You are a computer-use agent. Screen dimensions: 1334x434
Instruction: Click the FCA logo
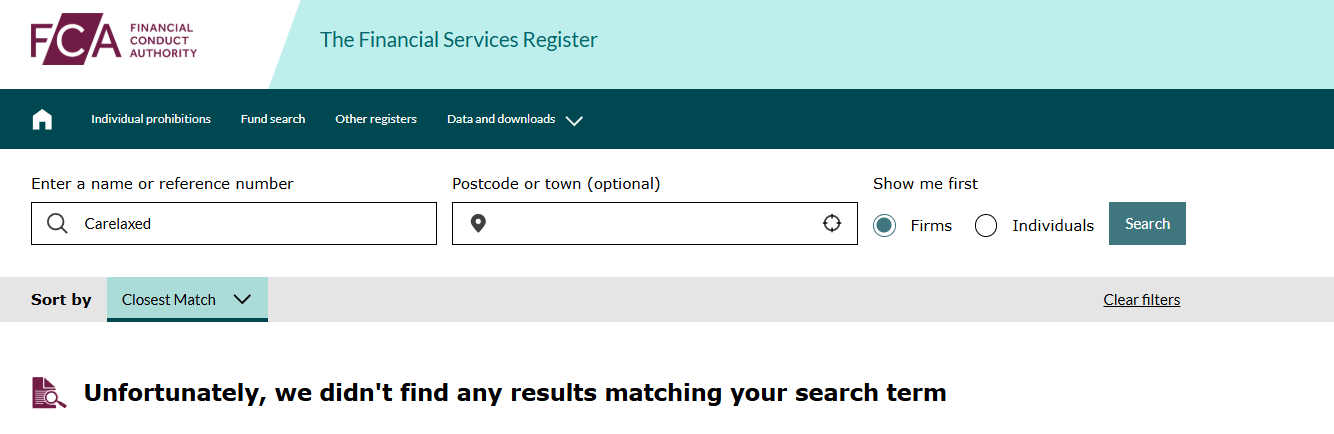pyautogui.click(x=114, y=42)
